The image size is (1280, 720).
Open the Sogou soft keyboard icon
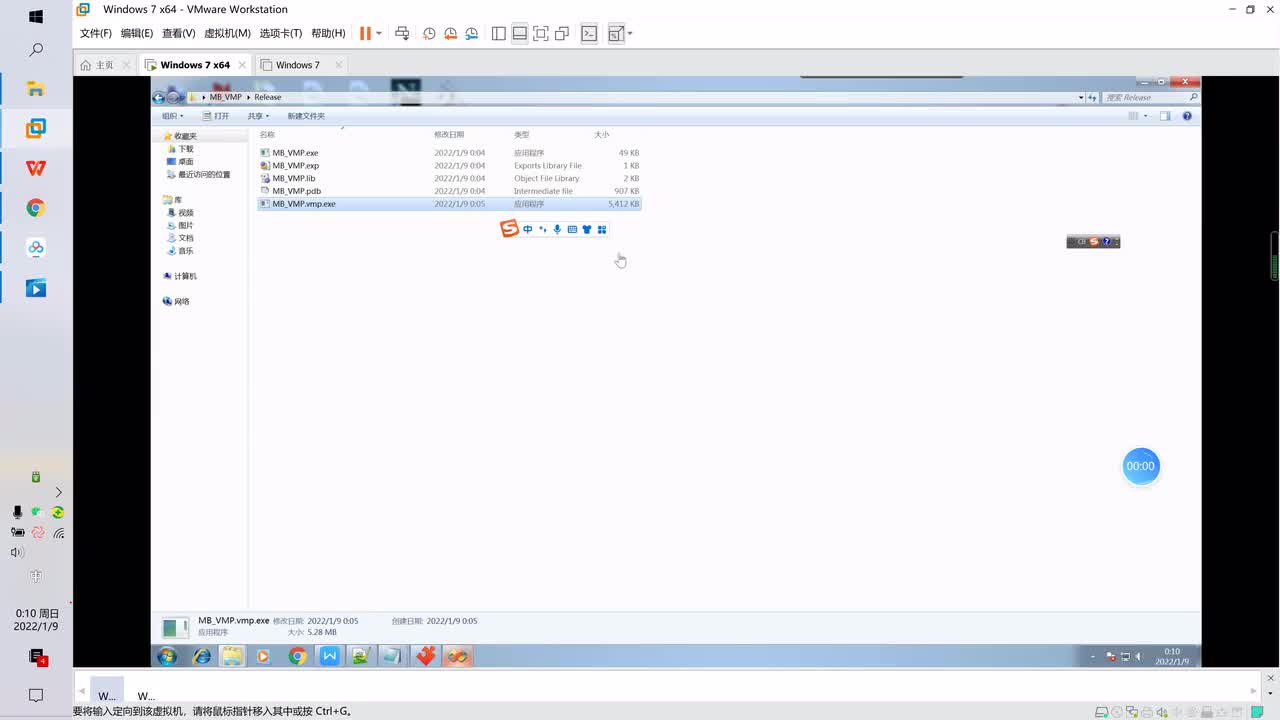(572, 230)
